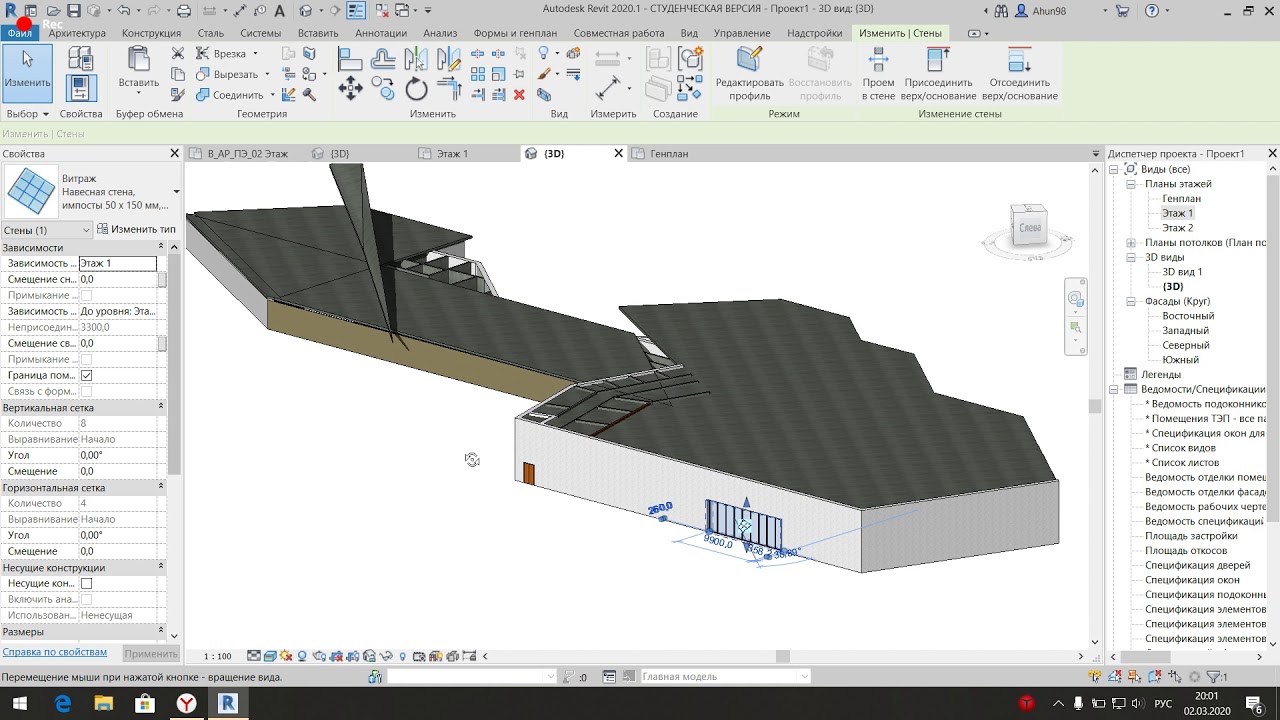Viewport: 1280px width, 720px height.
Task: Collapse the Планы этажей tree node
Action: click(1131, 184)
